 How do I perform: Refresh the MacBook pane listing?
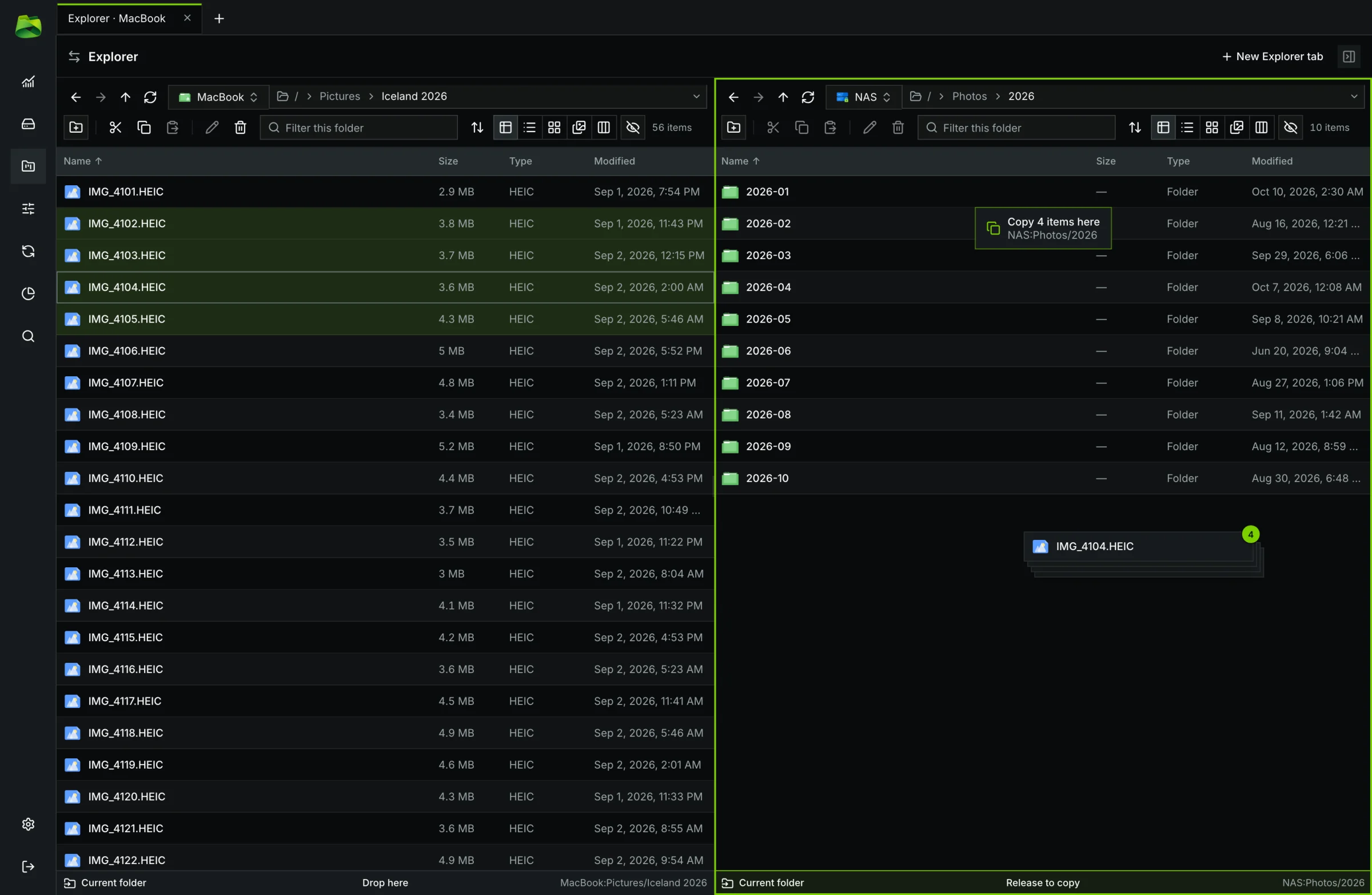pyautogui.click(x=150, y=97)
